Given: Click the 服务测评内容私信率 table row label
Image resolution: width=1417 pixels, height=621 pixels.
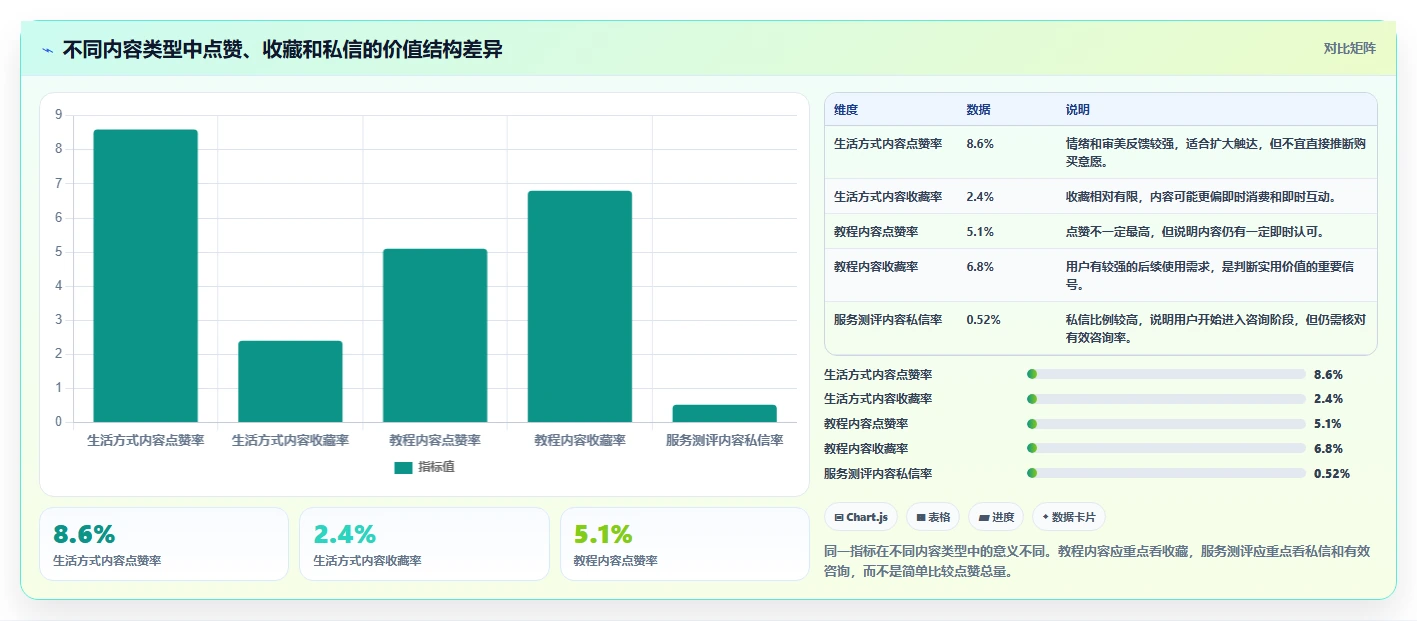Looking at the screenshot, I should 888,320.
